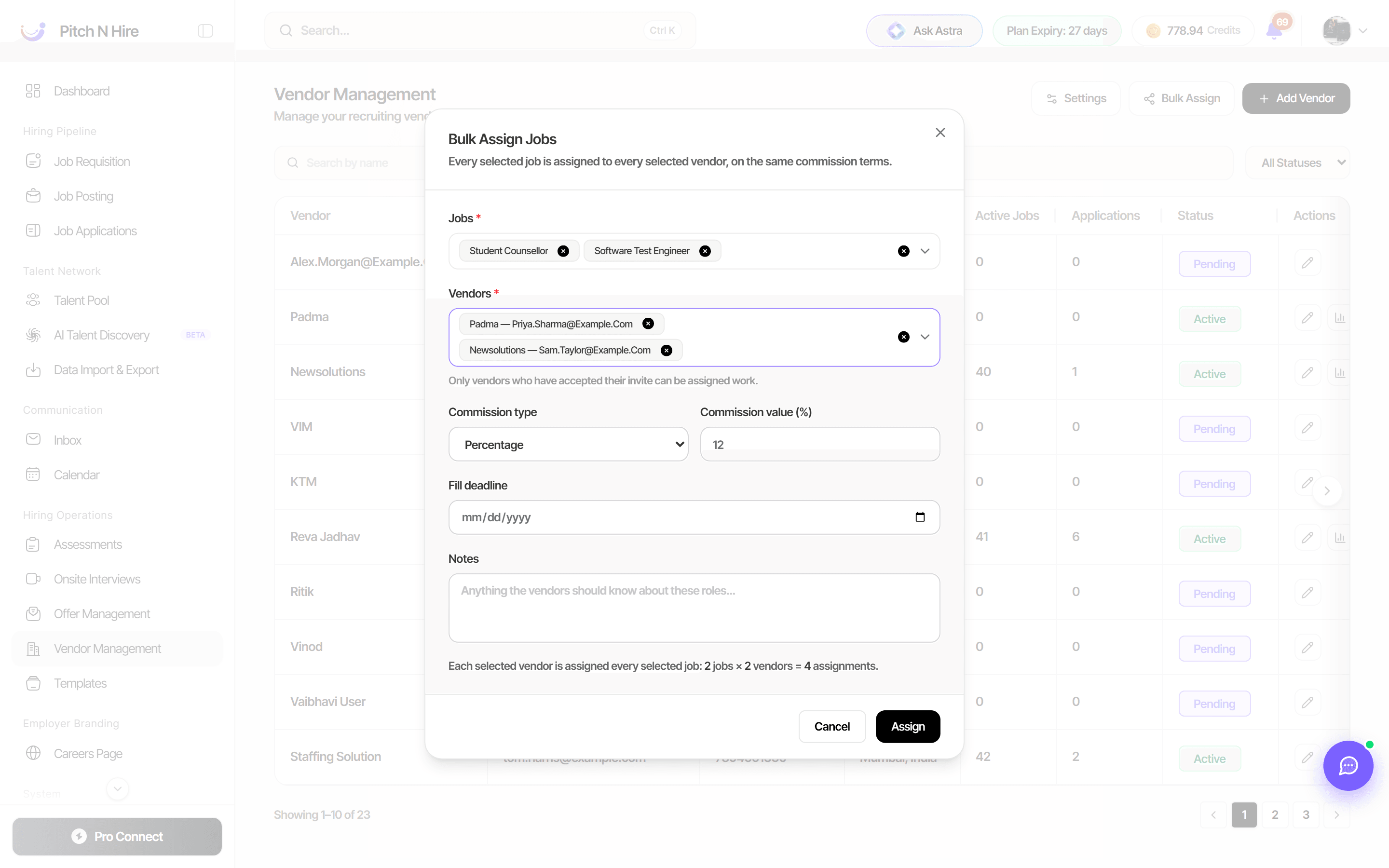This screenshot has height=868, width=1389.
Task: Edit the Newsolutions vendor row
Action: click(1307, 373)
